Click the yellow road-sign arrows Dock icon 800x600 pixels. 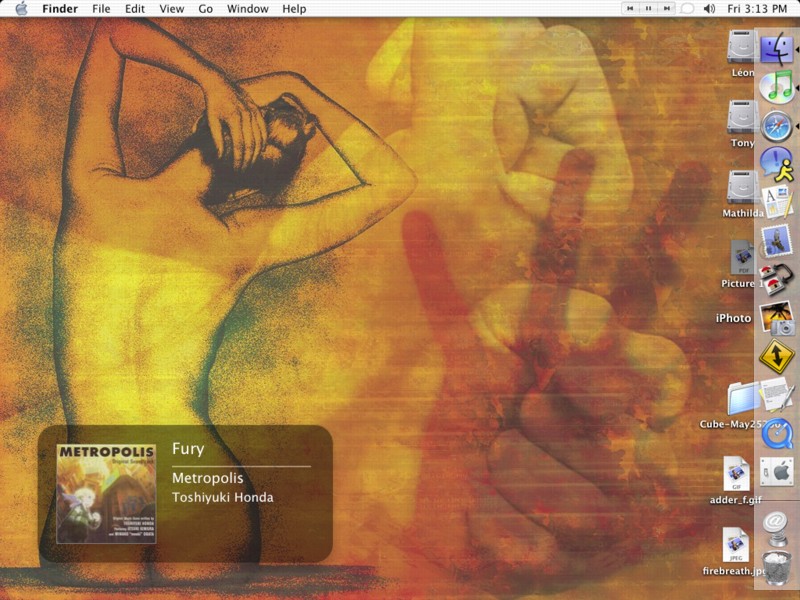[776, 356]
